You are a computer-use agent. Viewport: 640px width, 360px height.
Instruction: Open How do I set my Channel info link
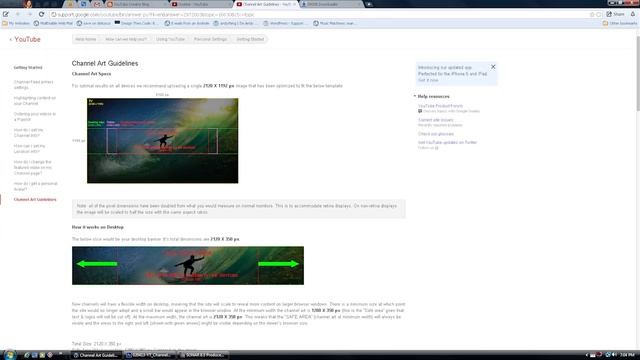29,133
